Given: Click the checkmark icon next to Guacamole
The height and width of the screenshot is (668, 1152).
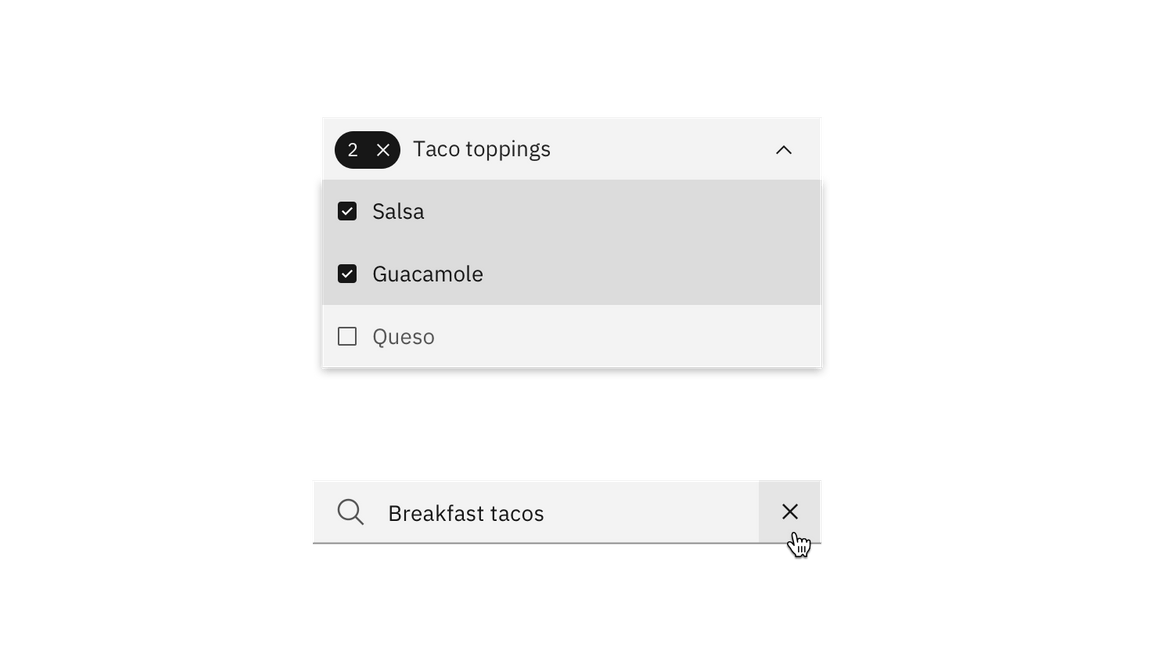Looking at the screenshot, I should point(347,273).
